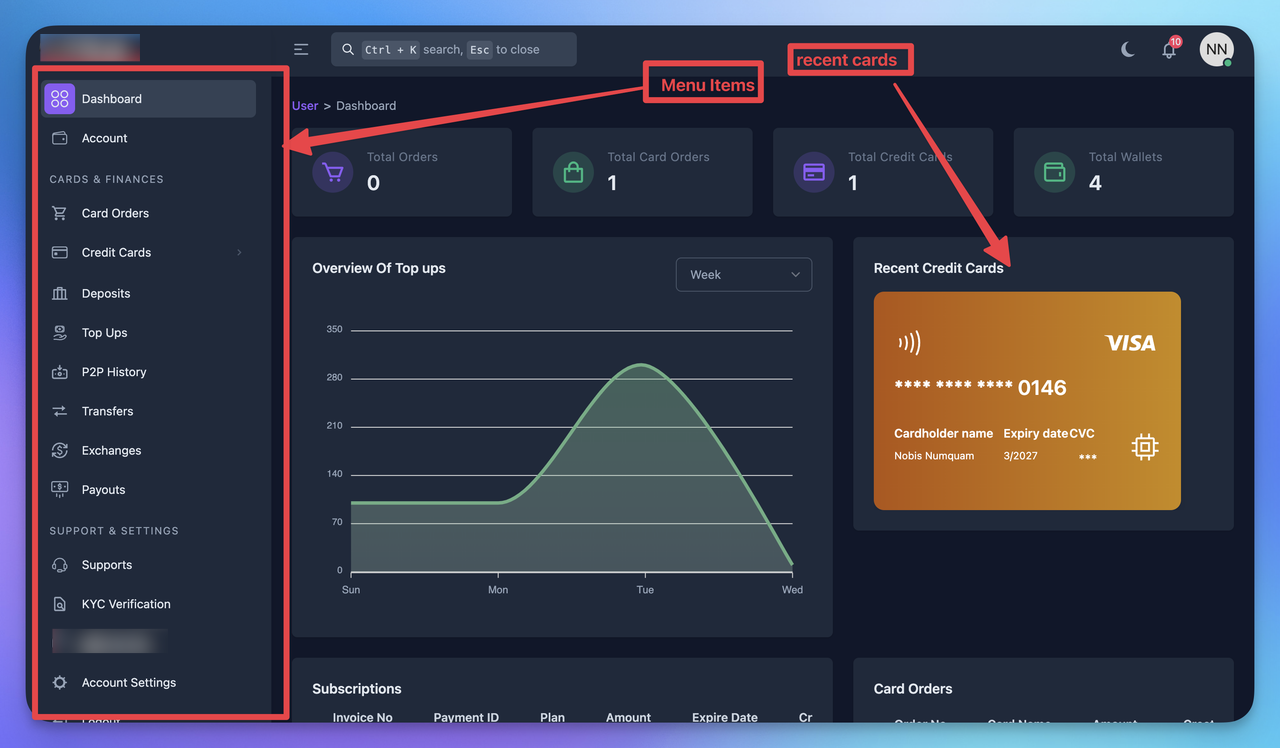Click the Total Card Orders bag icon
Image resolution: width=1280 pixels, height=748 pixels.
click(x=573, y=172)
